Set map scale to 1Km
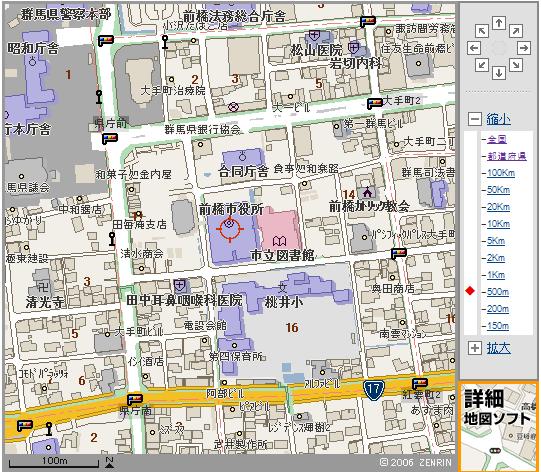This screenshot has width=541, height=472. point(496,275)
